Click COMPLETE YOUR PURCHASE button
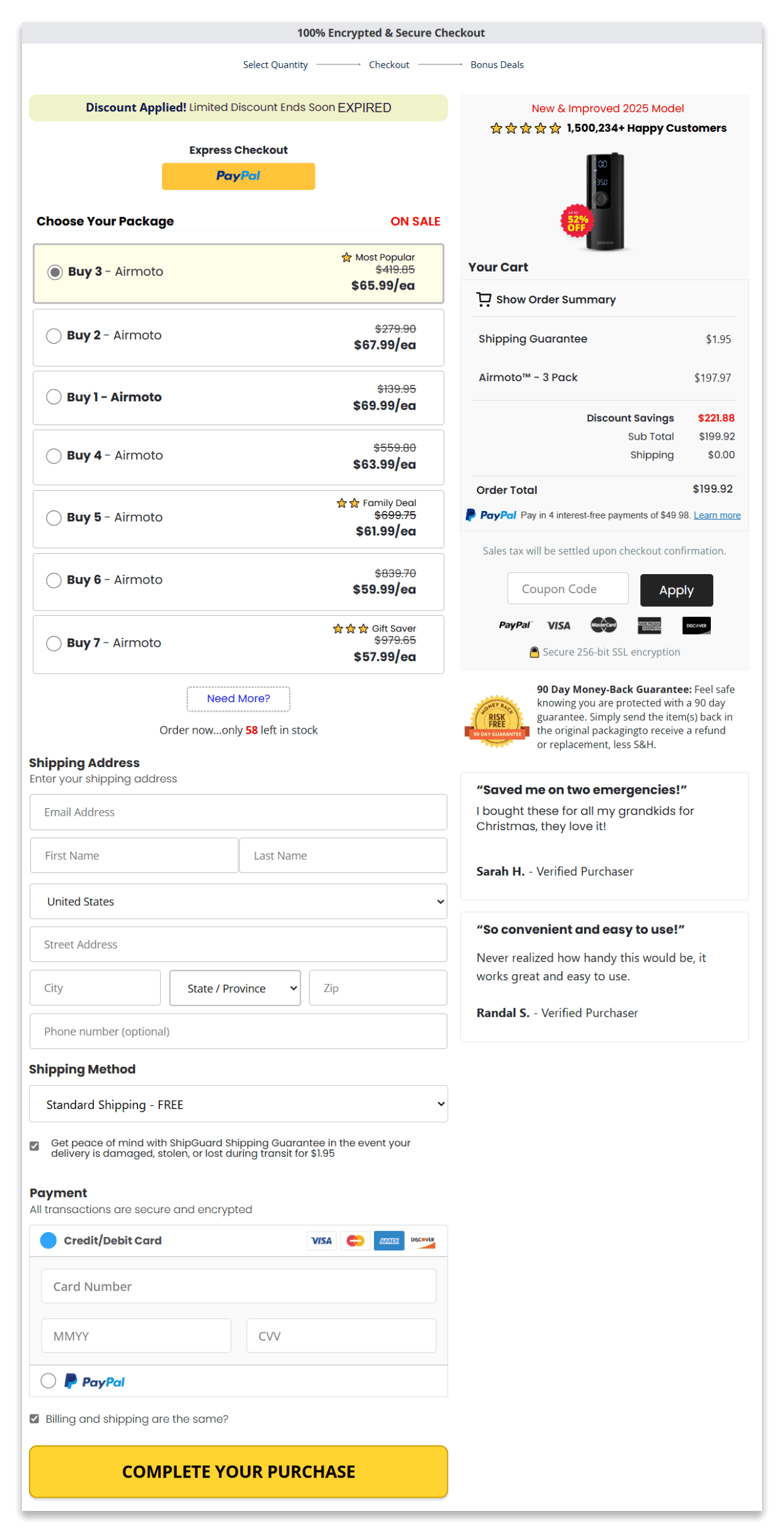This screenshot has width=784, height=1533. click(238, 1472)
